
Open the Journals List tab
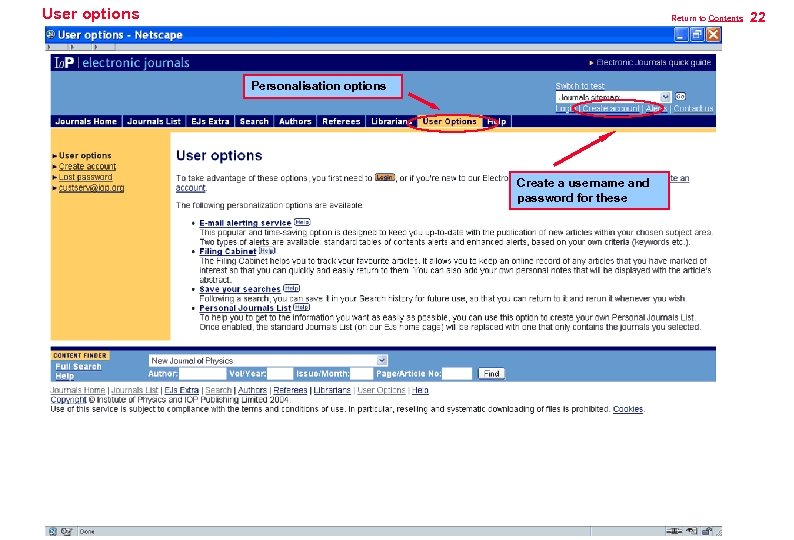click(x=154, y=122)
